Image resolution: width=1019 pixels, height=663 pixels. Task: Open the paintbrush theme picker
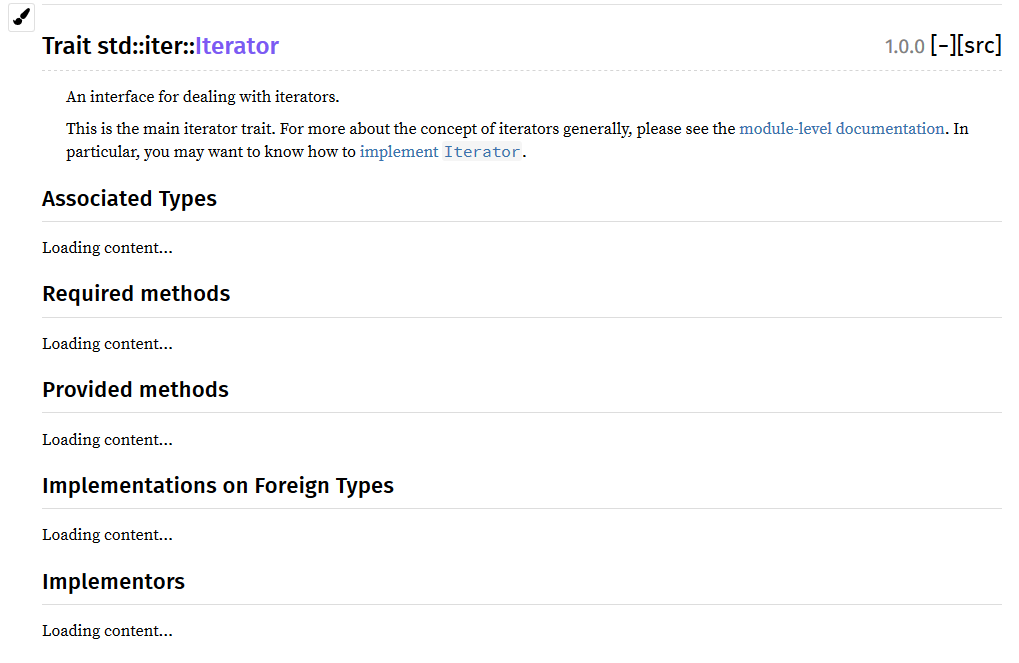point(21,16)
